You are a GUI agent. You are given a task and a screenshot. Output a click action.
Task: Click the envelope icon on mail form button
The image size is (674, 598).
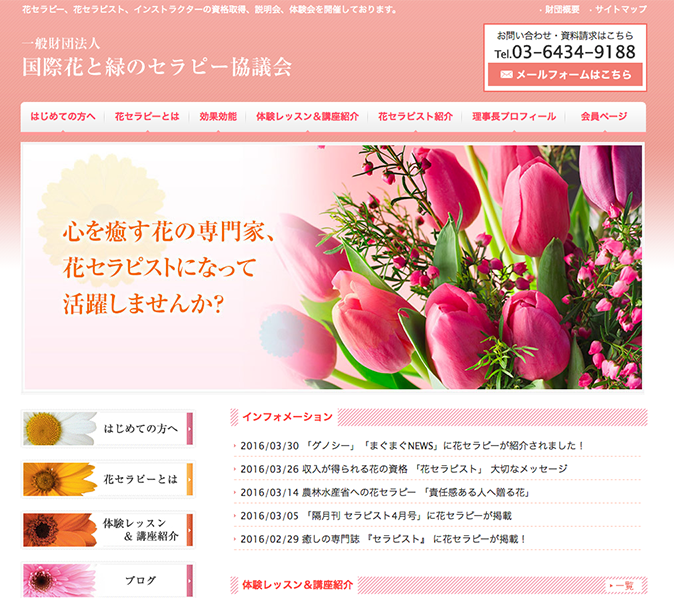[506, 75]
